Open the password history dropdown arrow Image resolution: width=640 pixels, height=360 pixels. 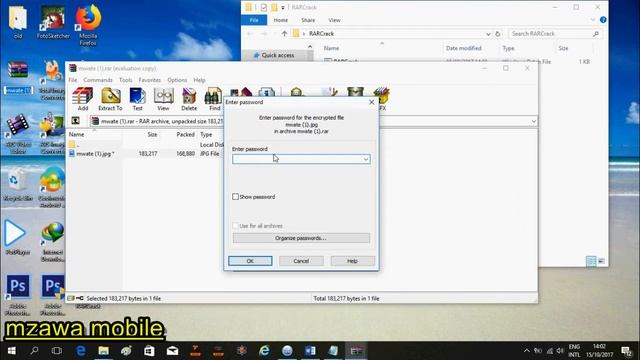366,159
